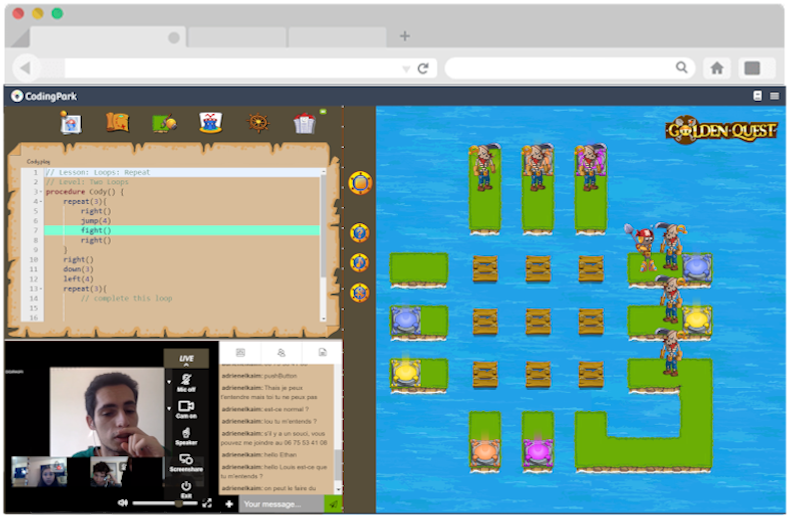Switch to the second browser tab
Screen dimensions: 790x517
point(237,37)
